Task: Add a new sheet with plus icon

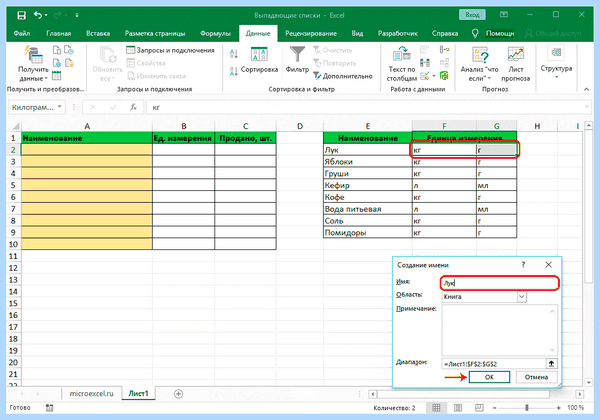Action: pyautogui.click(x=178, y=394)
